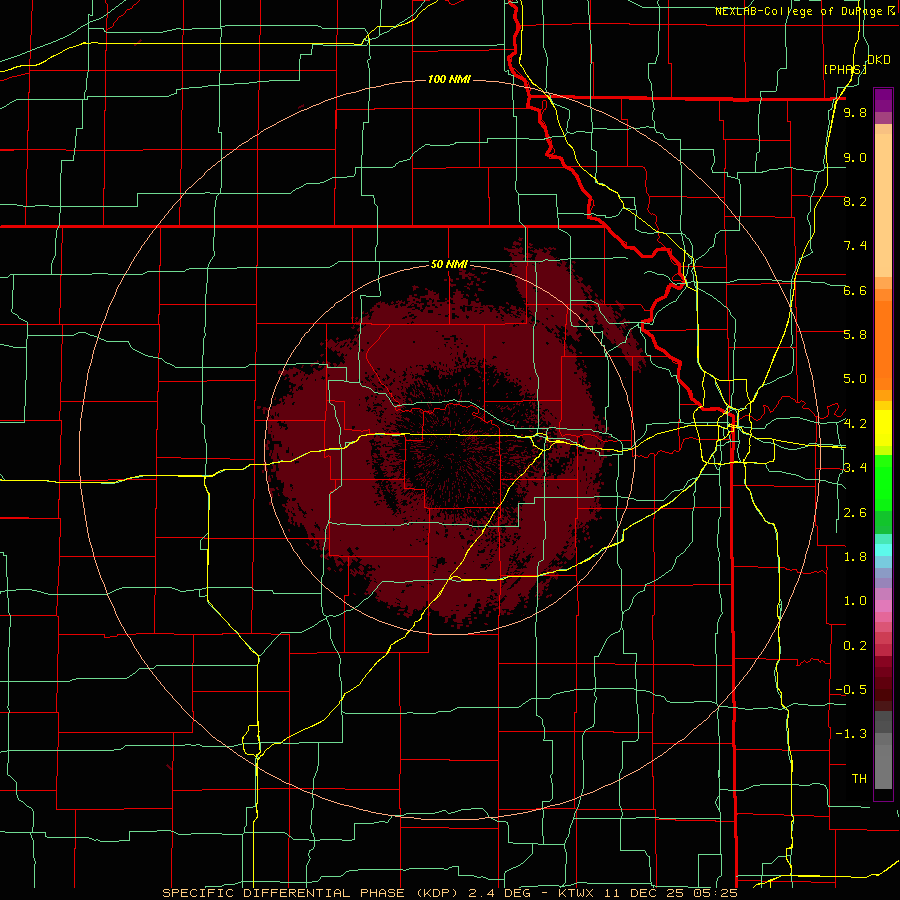Click the orange color bar segment

[x=883, y=346]
